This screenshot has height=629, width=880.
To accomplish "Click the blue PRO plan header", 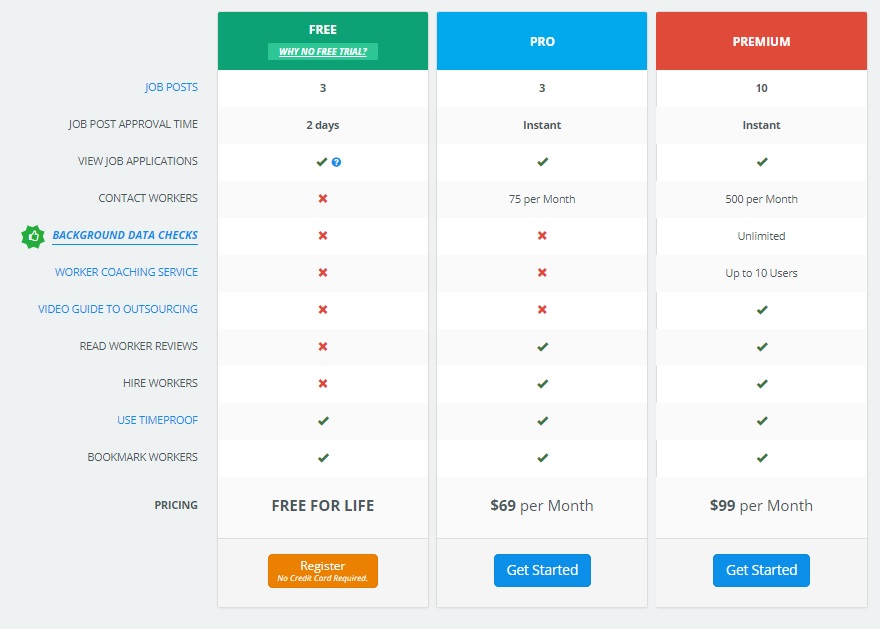I will pos(542,41).
